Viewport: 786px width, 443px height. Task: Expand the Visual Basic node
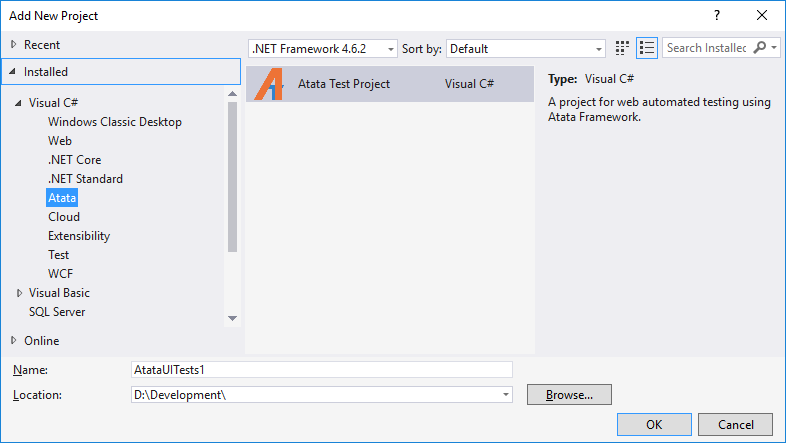pos(19,293)
